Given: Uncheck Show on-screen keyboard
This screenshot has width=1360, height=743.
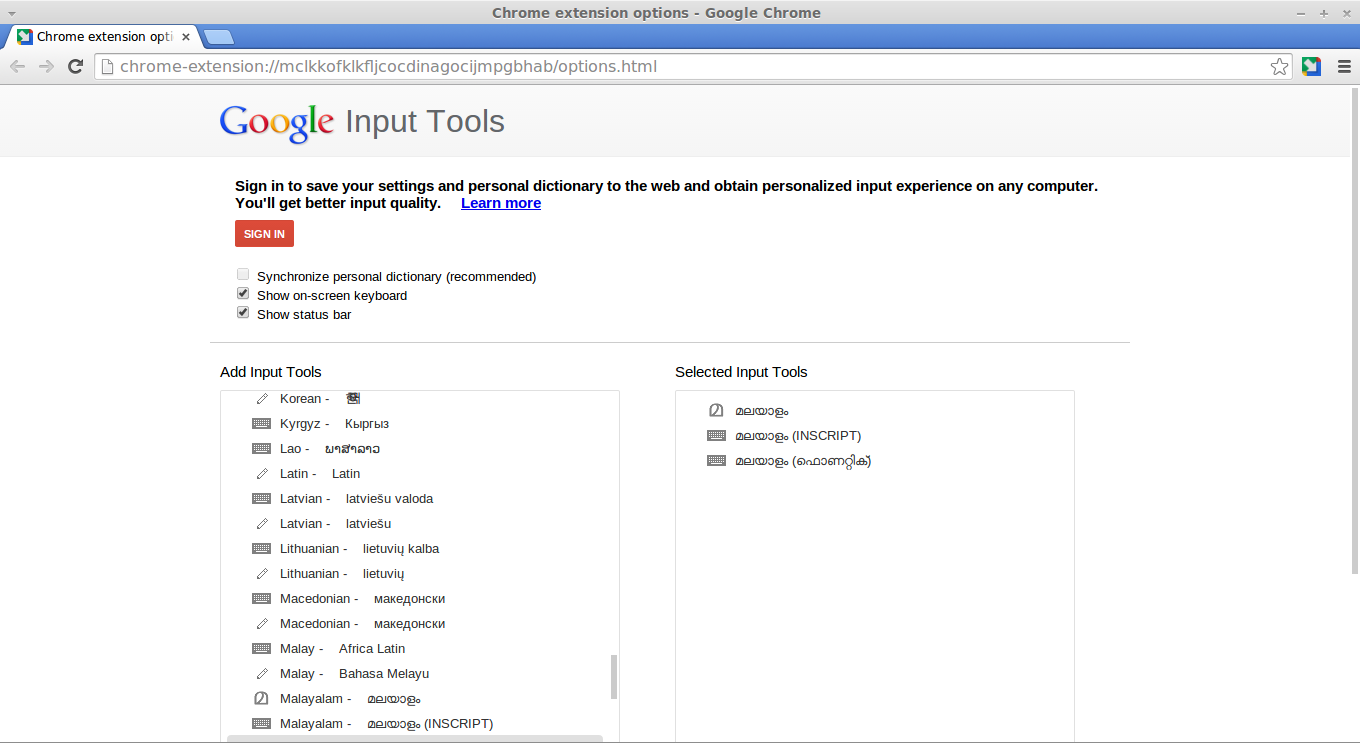Looking at the screenshot, I should [243, 293].
